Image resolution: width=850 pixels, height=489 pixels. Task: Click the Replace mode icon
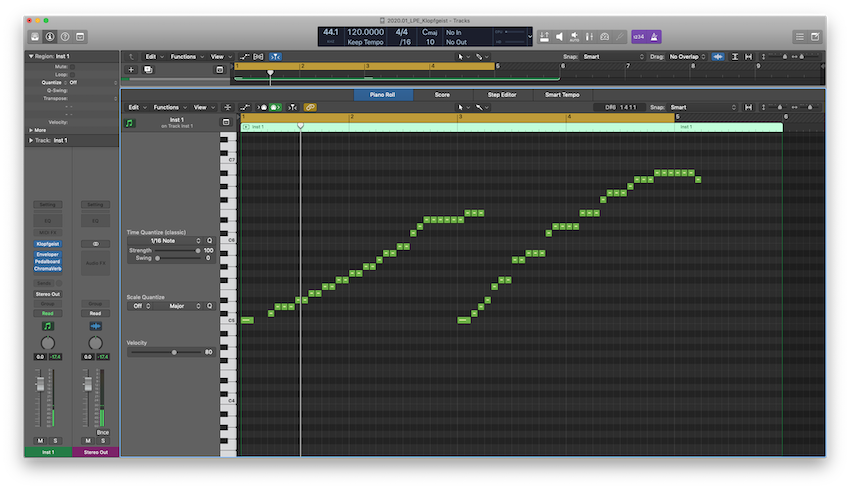tap(544, 37)
